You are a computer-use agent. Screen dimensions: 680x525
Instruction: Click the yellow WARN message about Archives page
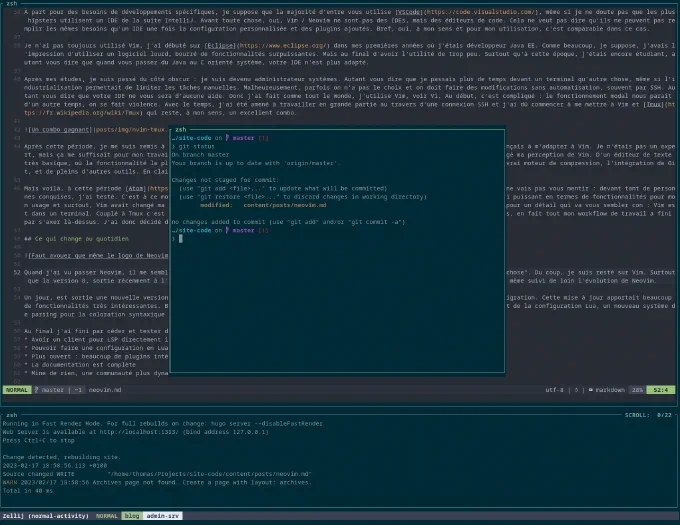coord(157,482)
